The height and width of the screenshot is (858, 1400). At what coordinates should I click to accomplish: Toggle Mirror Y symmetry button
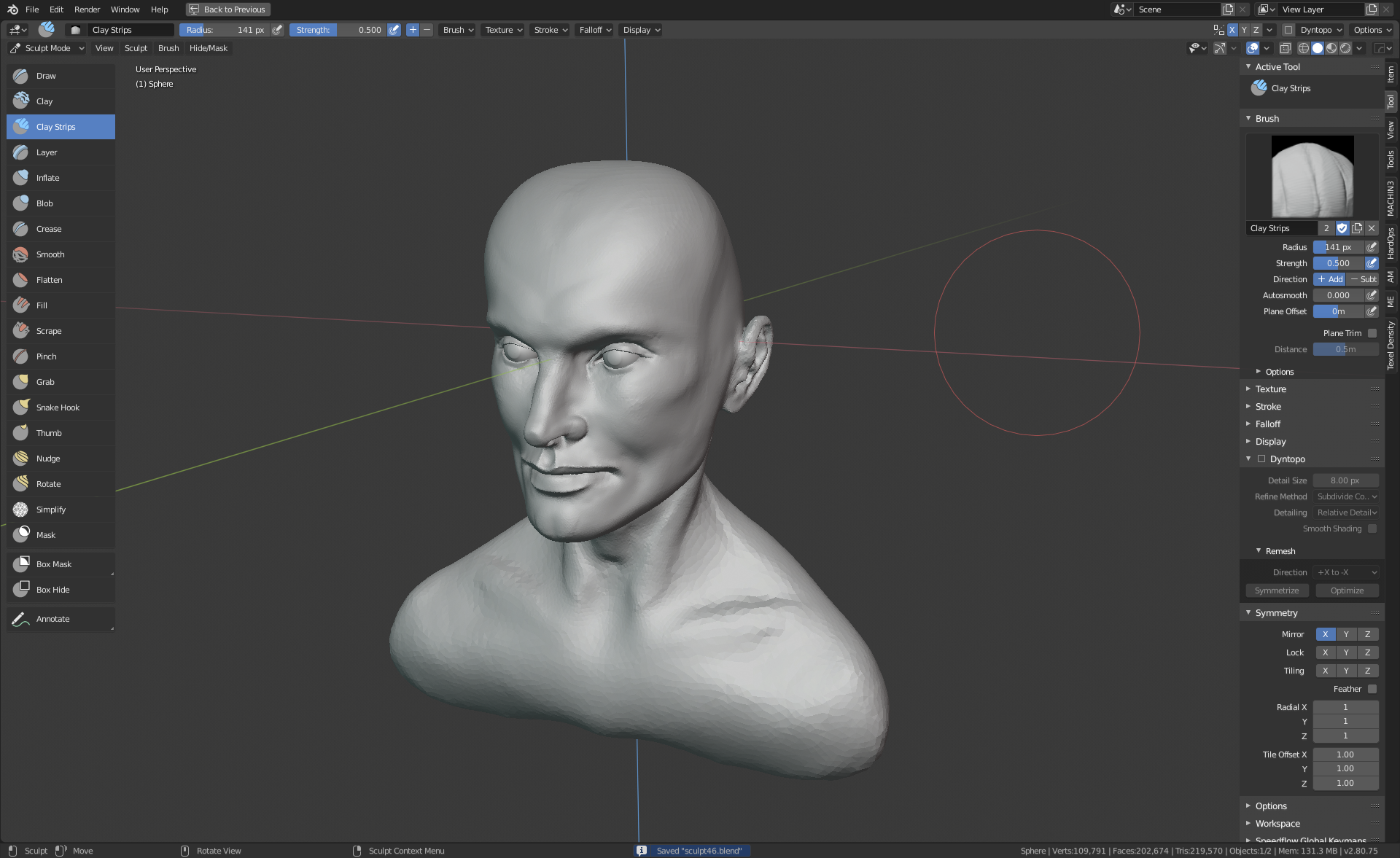coord(1346,634)
